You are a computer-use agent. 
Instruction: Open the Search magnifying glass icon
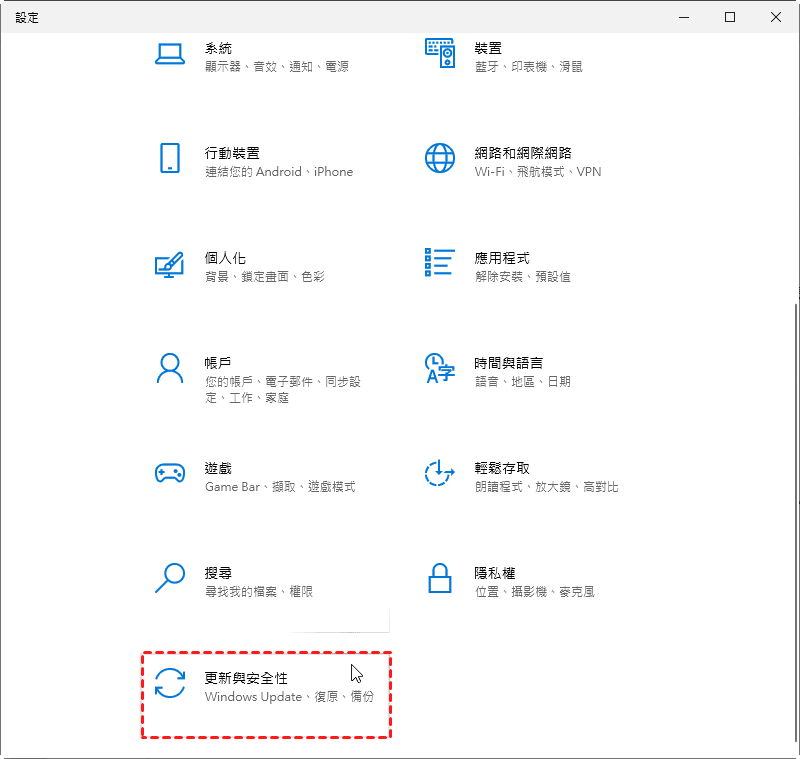(x=170, y=578)
